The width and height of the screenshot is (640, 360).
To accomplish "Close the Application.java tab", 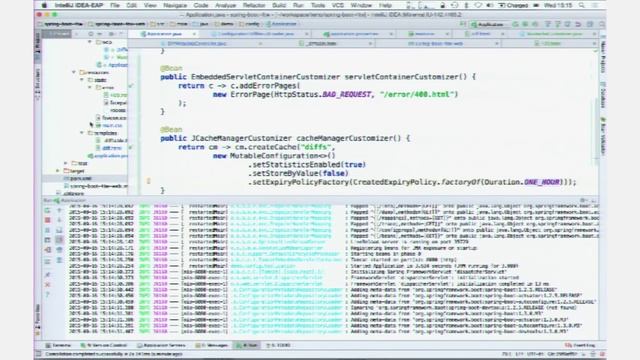I will [194, 34].
